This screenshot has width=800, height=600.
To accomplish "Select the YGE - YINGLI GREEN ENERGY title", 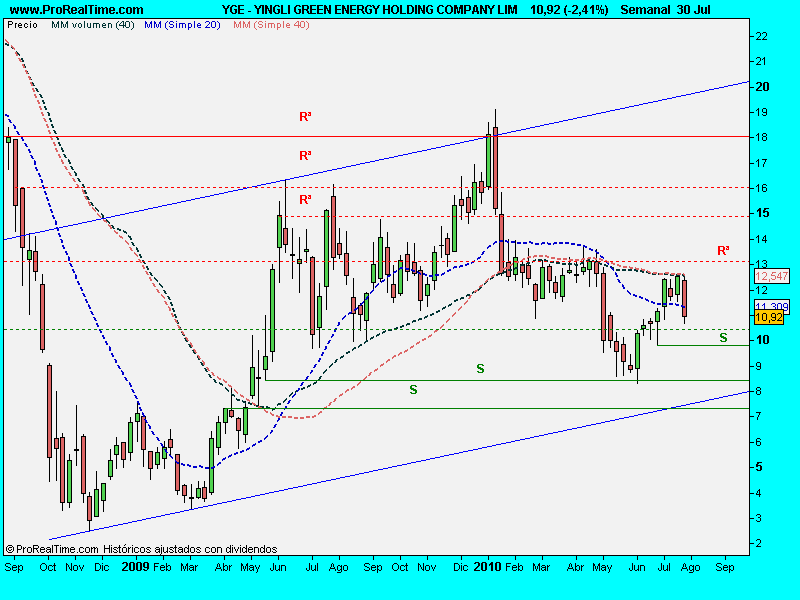I will point(369,10).
